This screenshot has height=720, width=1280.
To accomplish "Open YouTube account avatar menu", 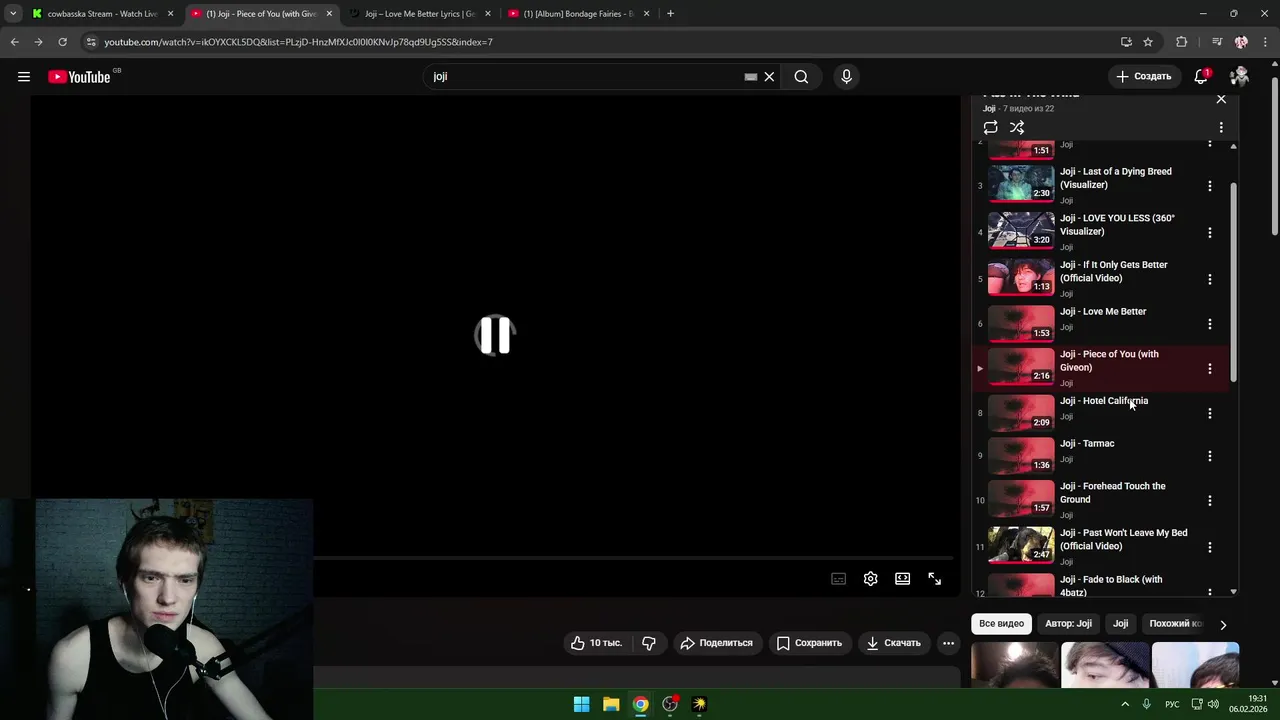I will [x=1240, y=76].
